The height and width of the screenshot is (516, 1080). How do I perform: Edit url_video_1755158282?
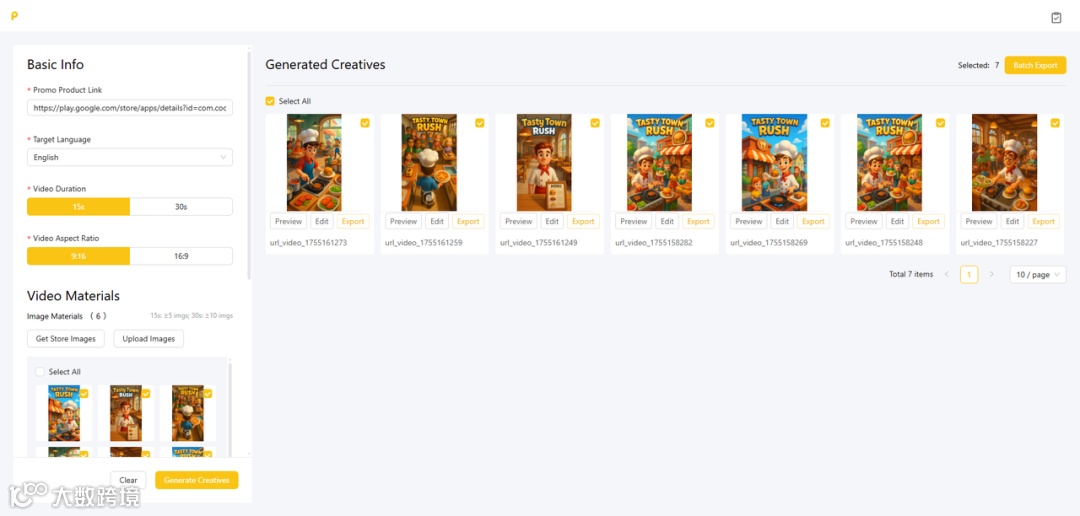667,221
